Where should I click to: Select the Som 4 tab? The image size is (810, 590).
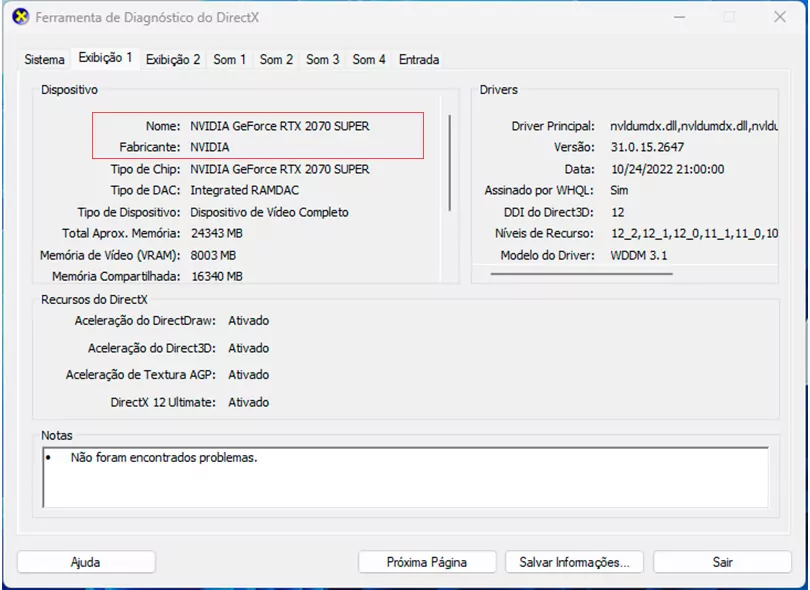[x=369, y=60]
